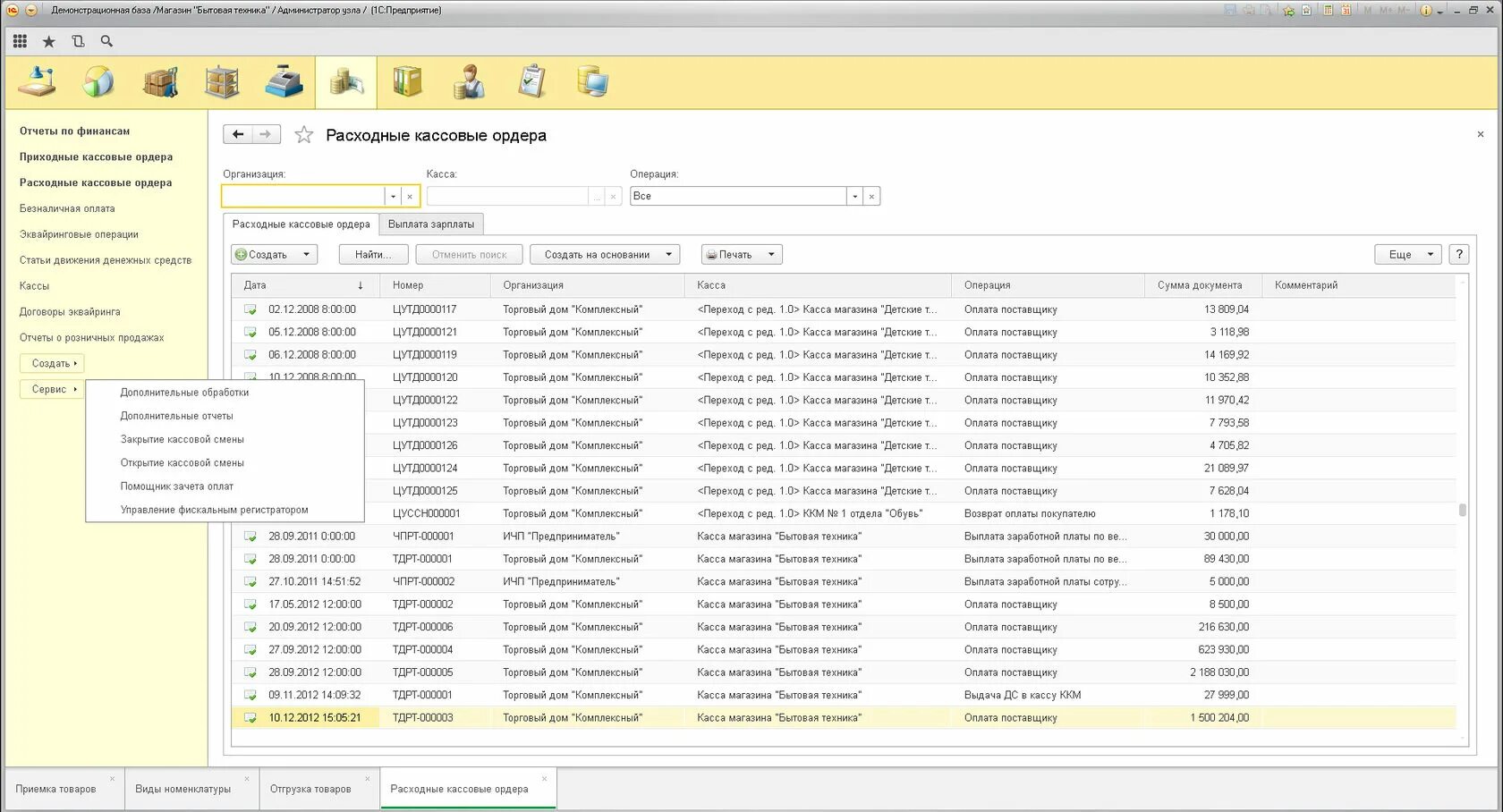Click into the Организация input field
Image resolution: width=1503 pixels, height=812 pixels.
303,196
